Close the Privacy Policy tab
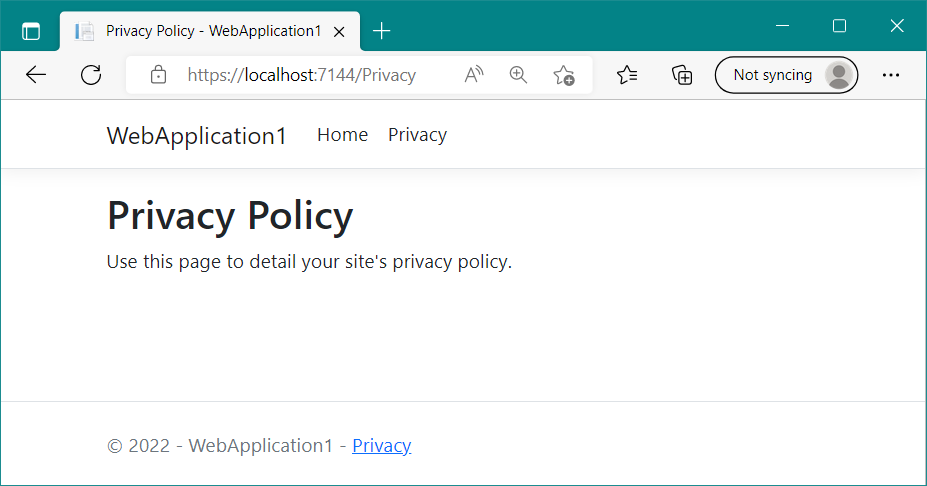Viewport: 927px width, 486px height. coord(339,32)
